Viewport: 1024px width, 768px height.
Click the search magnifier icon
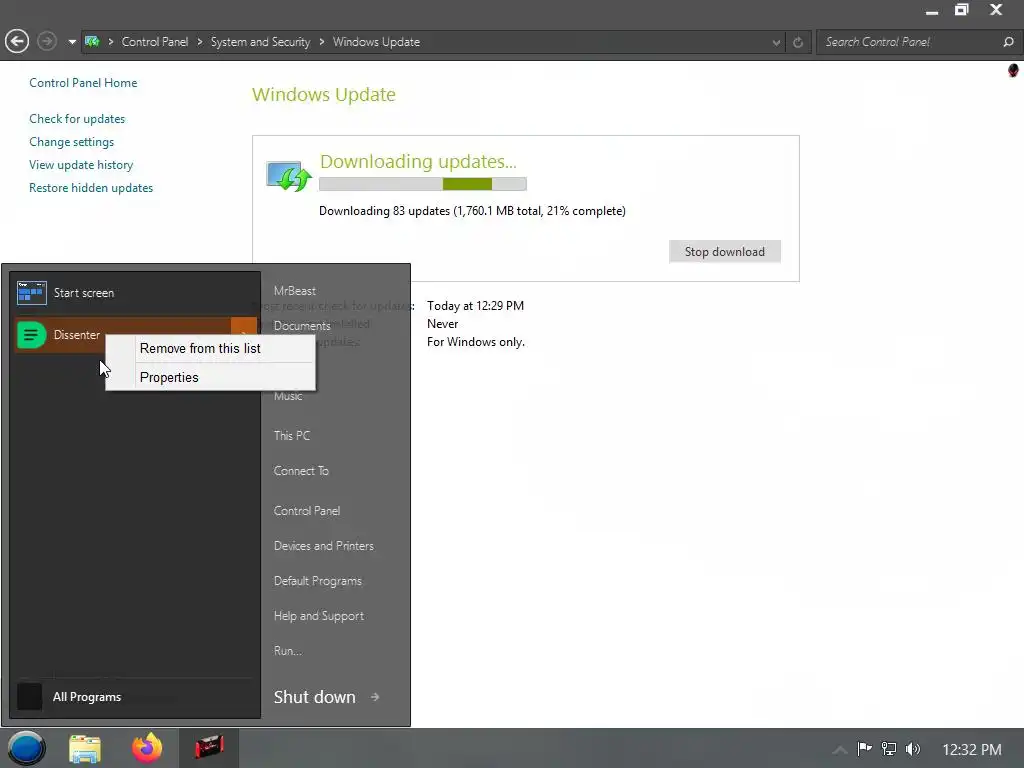(x=1008, y=42)
